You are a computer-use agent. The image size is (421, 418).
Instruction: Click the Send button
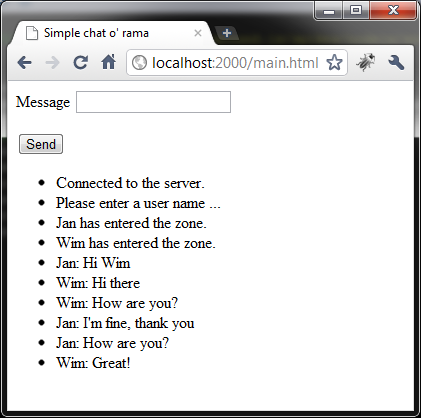[x=41, y=144]
